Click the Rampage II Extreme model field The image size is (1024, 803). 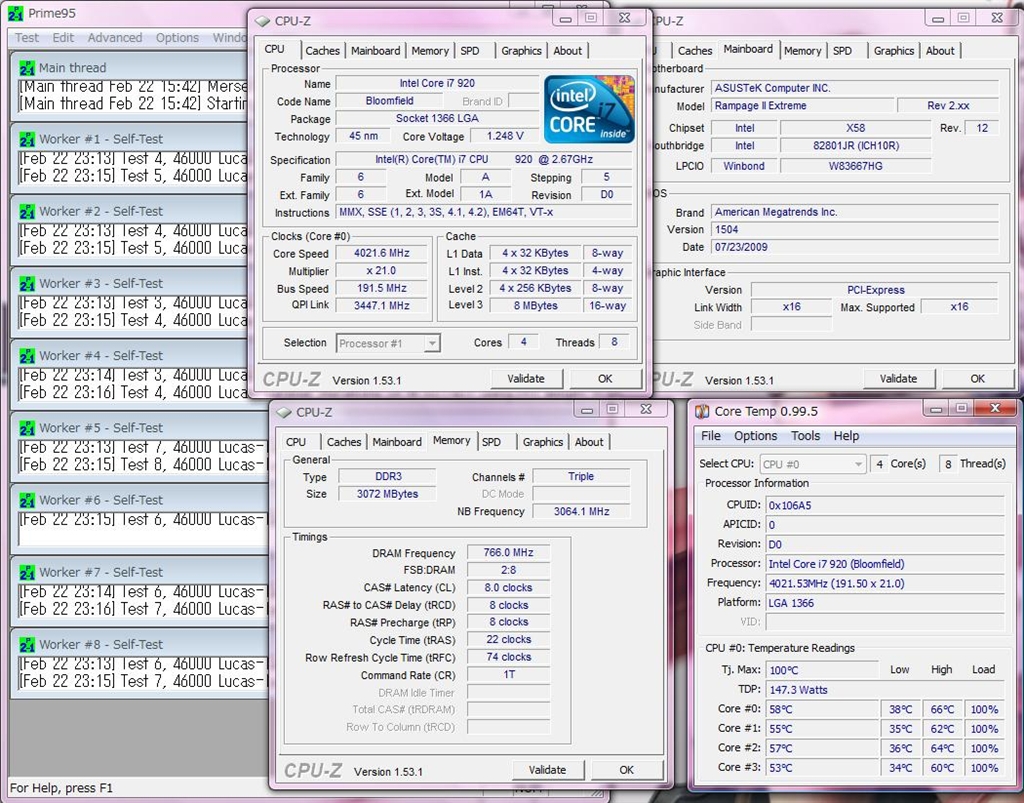click(x=803, y=106)
